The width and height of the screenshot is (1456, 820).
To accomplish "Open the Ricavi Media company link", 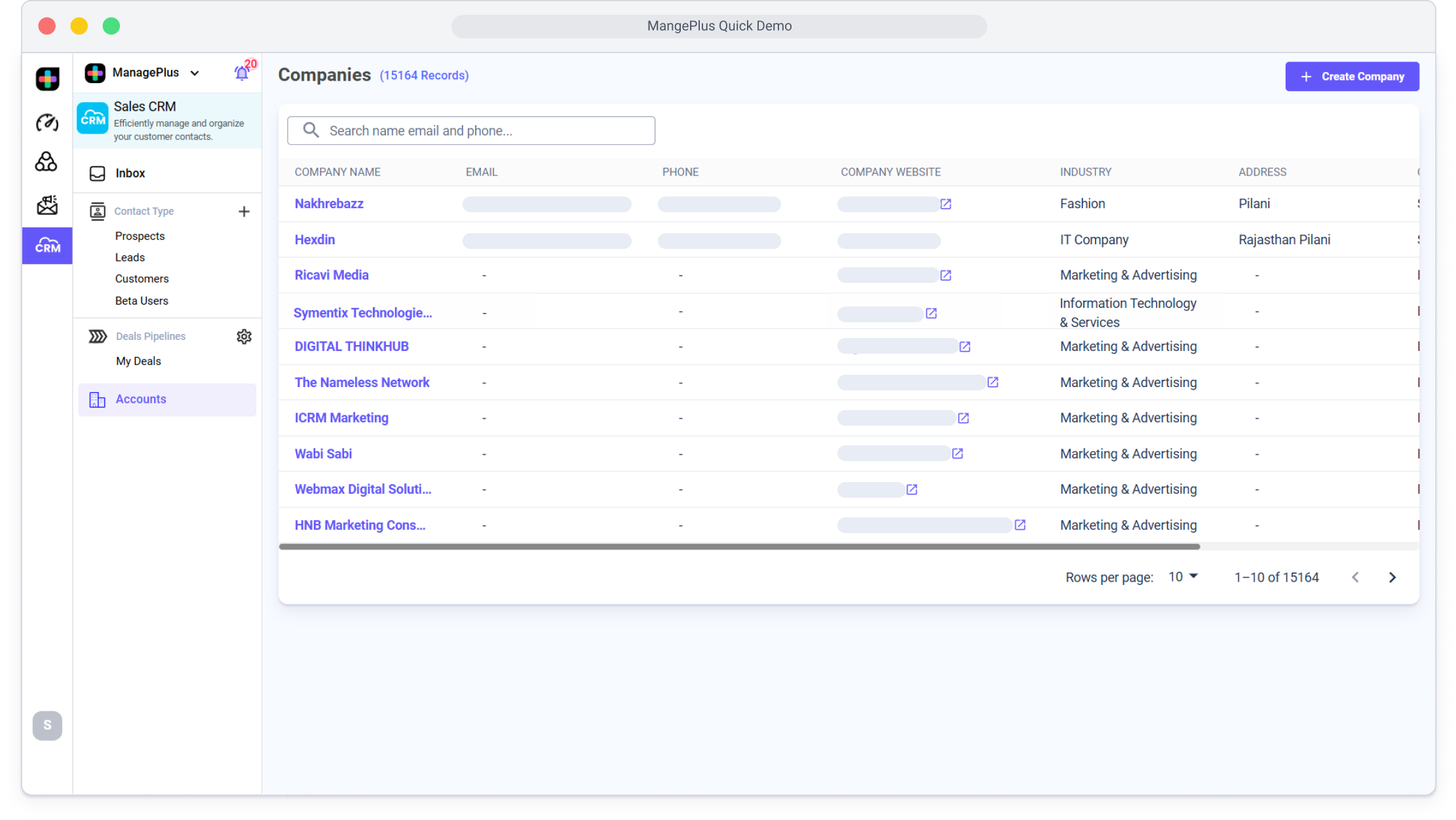I will pos(332,275).
